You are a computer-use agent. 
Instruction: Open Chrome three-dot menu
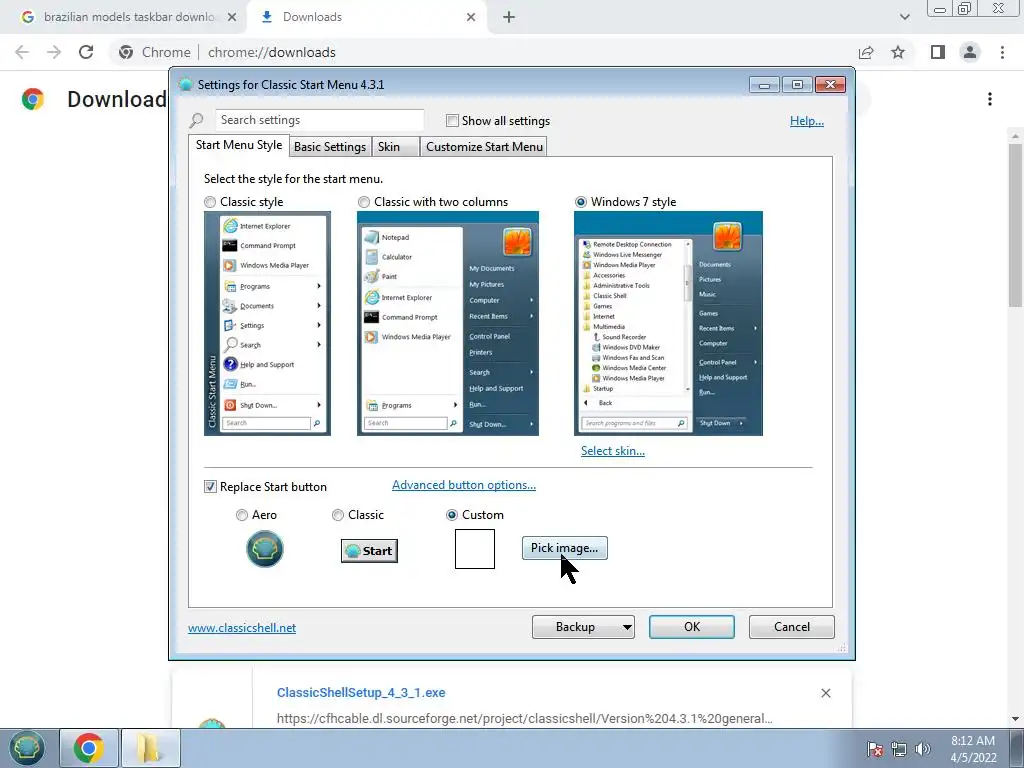pyautogui.click(x=1002, y=52)
